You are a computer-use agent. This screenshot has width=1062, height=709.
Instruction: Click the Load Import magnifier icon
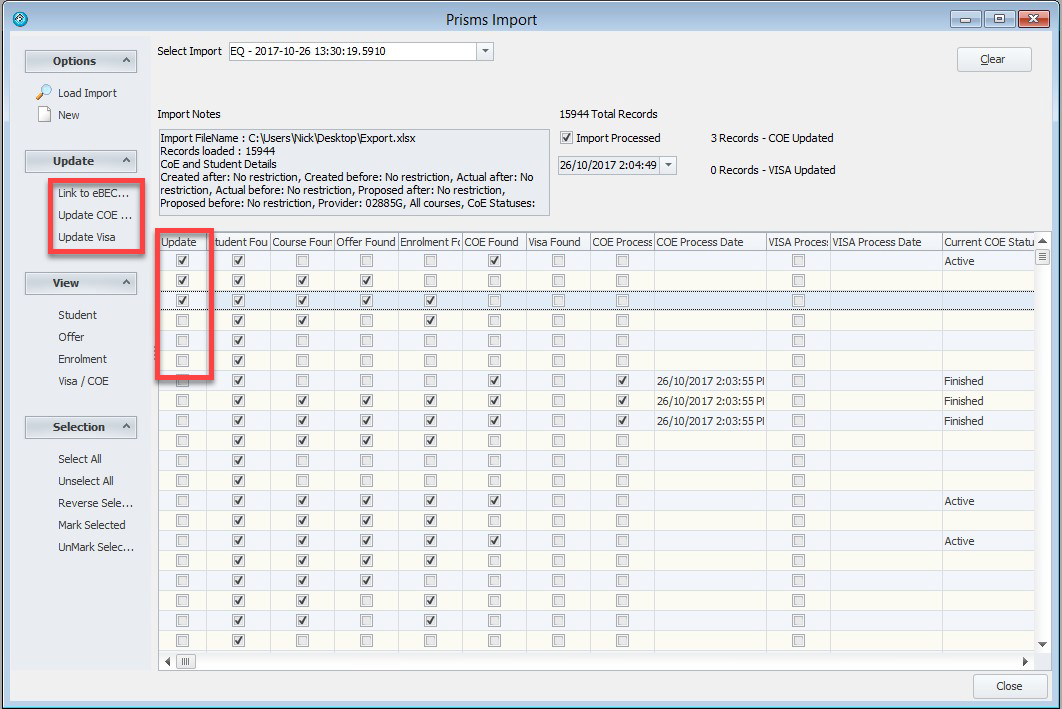43,93
